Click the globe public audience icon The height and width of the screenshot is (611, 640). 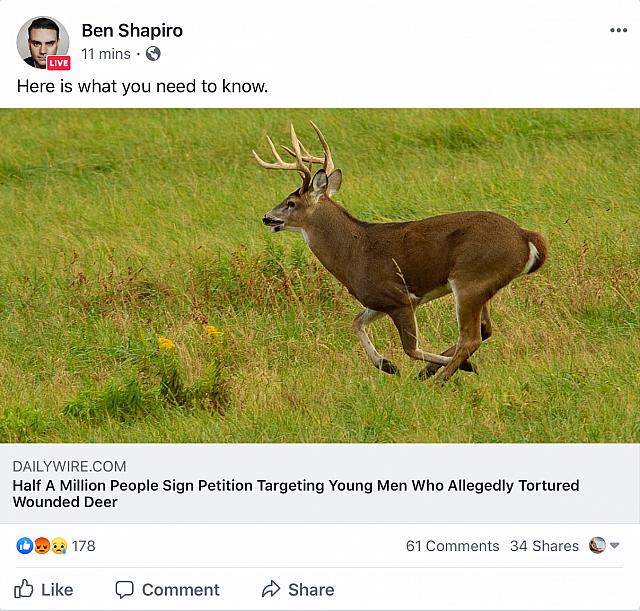(x=153, y=53)
